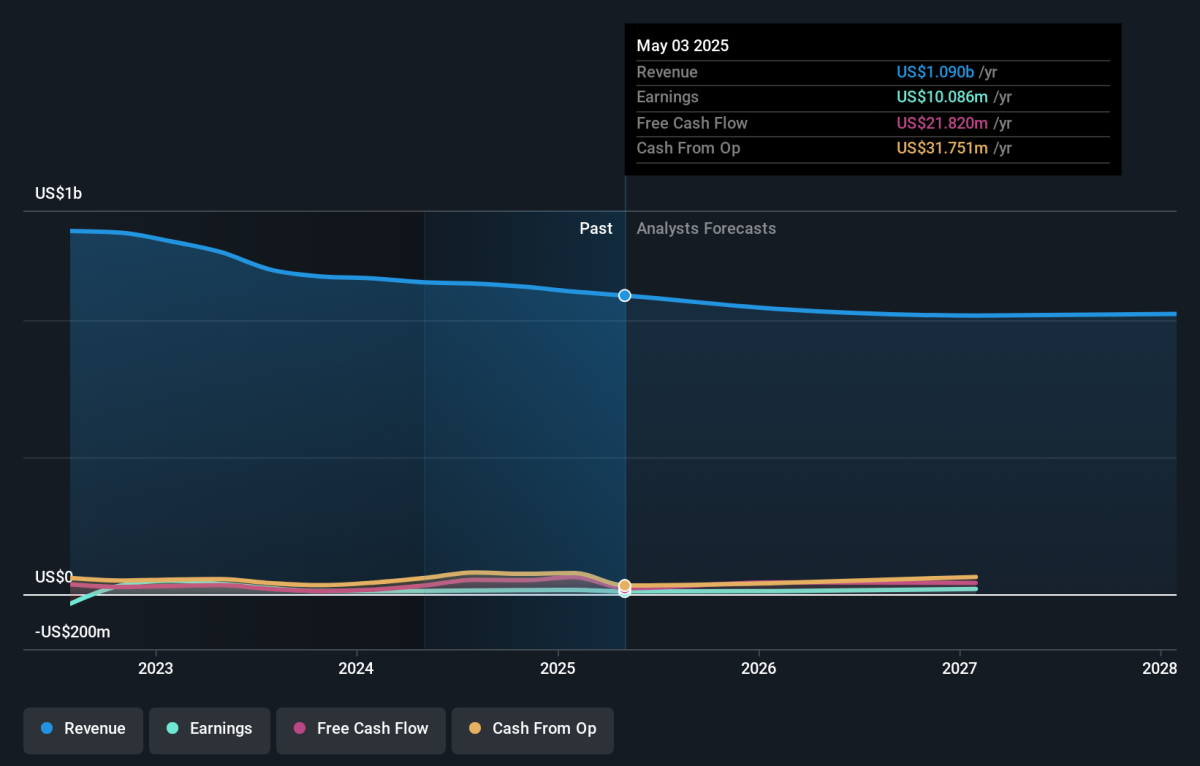Click the 2023 axis label
Screen dimensions: 1200x766
[156, 668]
